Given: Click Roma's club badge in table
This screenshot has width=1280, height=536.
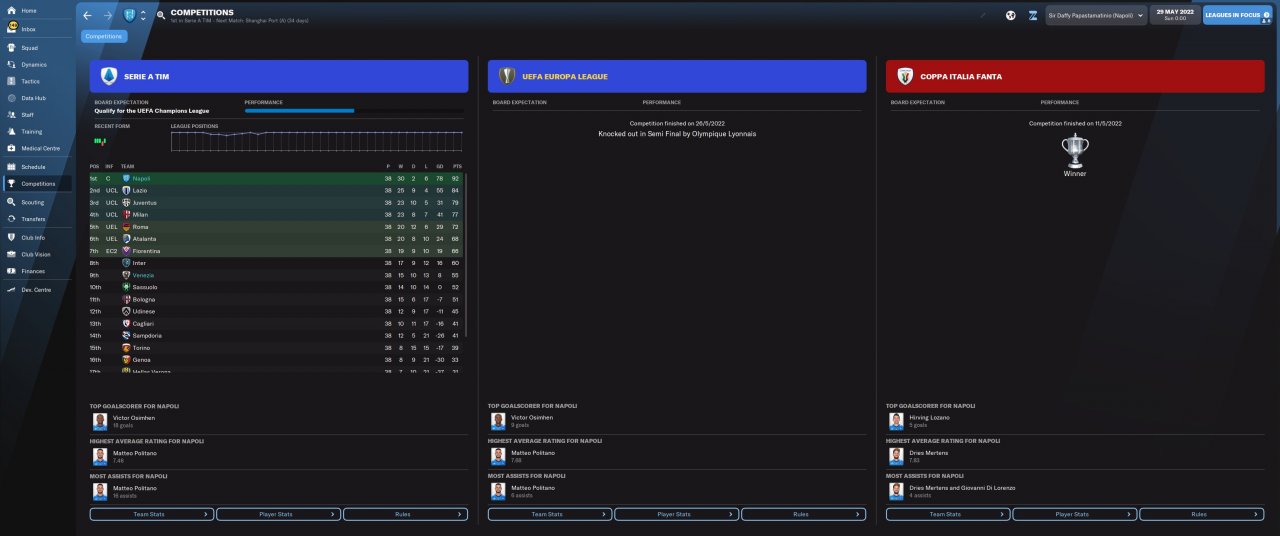Looking at the screenshot, I should point(126,227).
